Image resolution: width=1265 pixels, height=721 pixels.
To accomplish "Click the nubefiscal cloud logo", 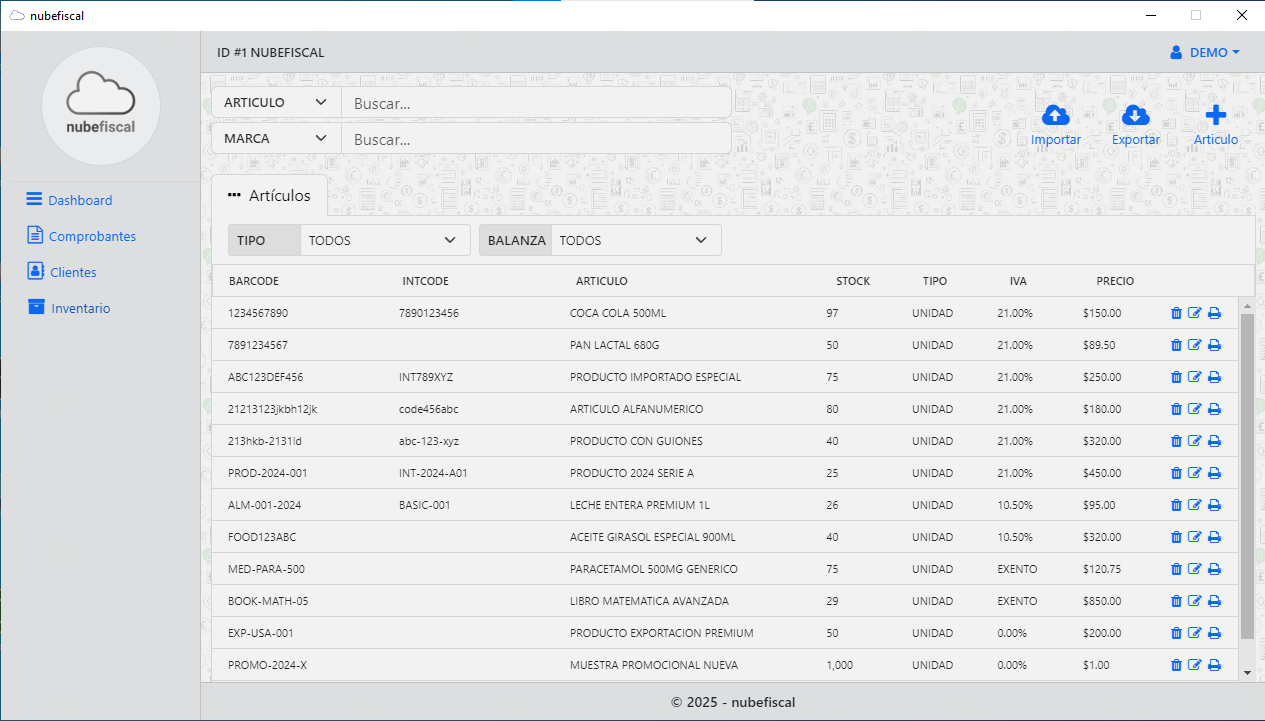I will coord(100,105).
